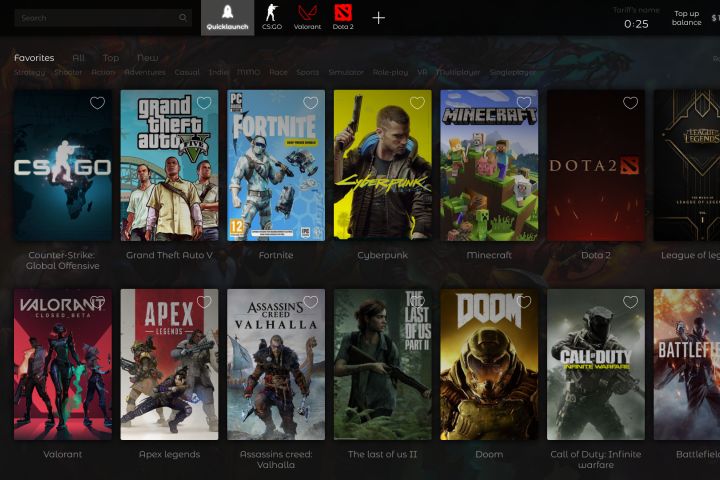Toggle favorite heart on Fortnite
Screen dimensions: 720x480
coord(310,103)
